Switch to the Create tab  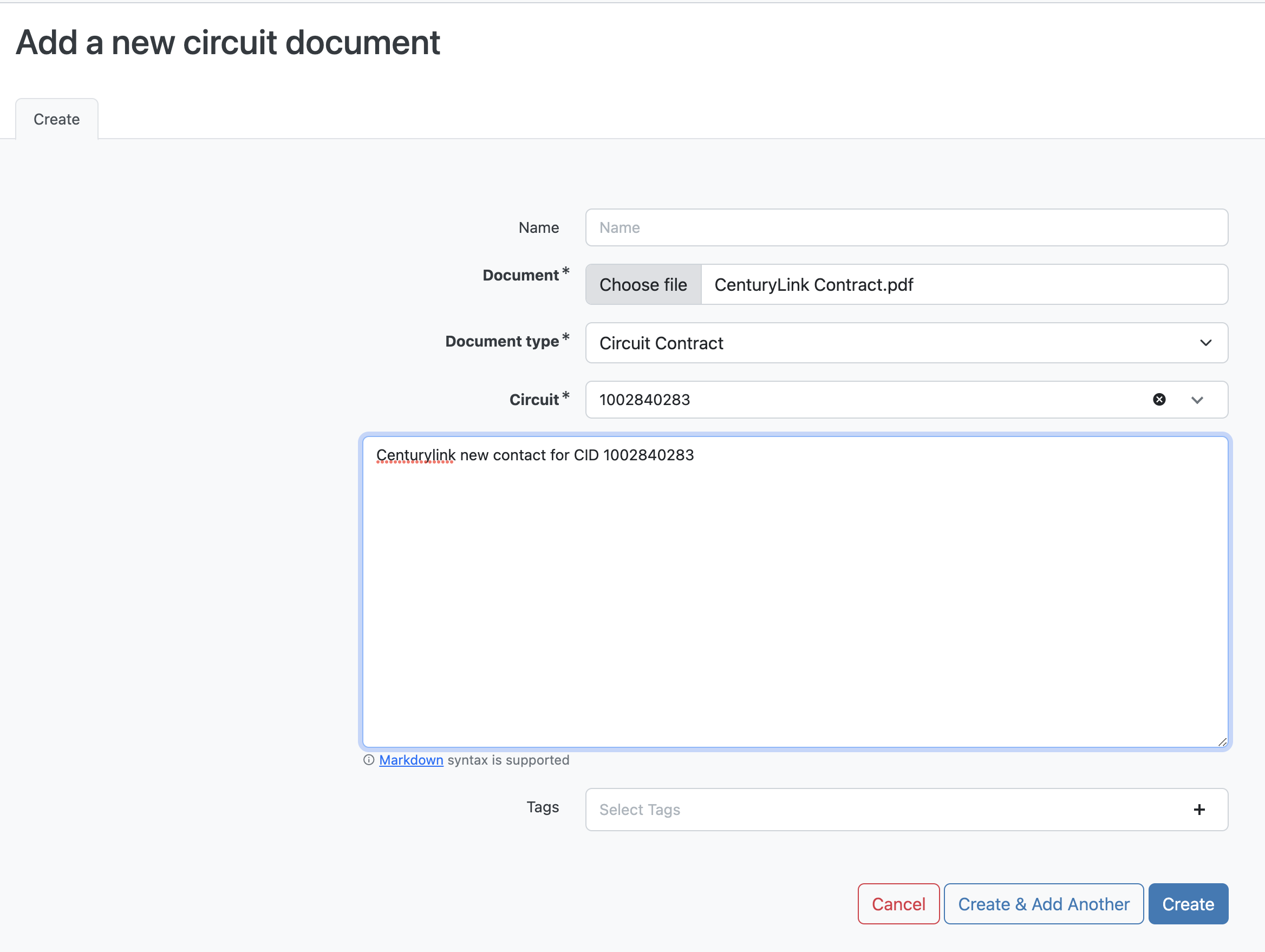pyautogui.click(x=56, y=119)
